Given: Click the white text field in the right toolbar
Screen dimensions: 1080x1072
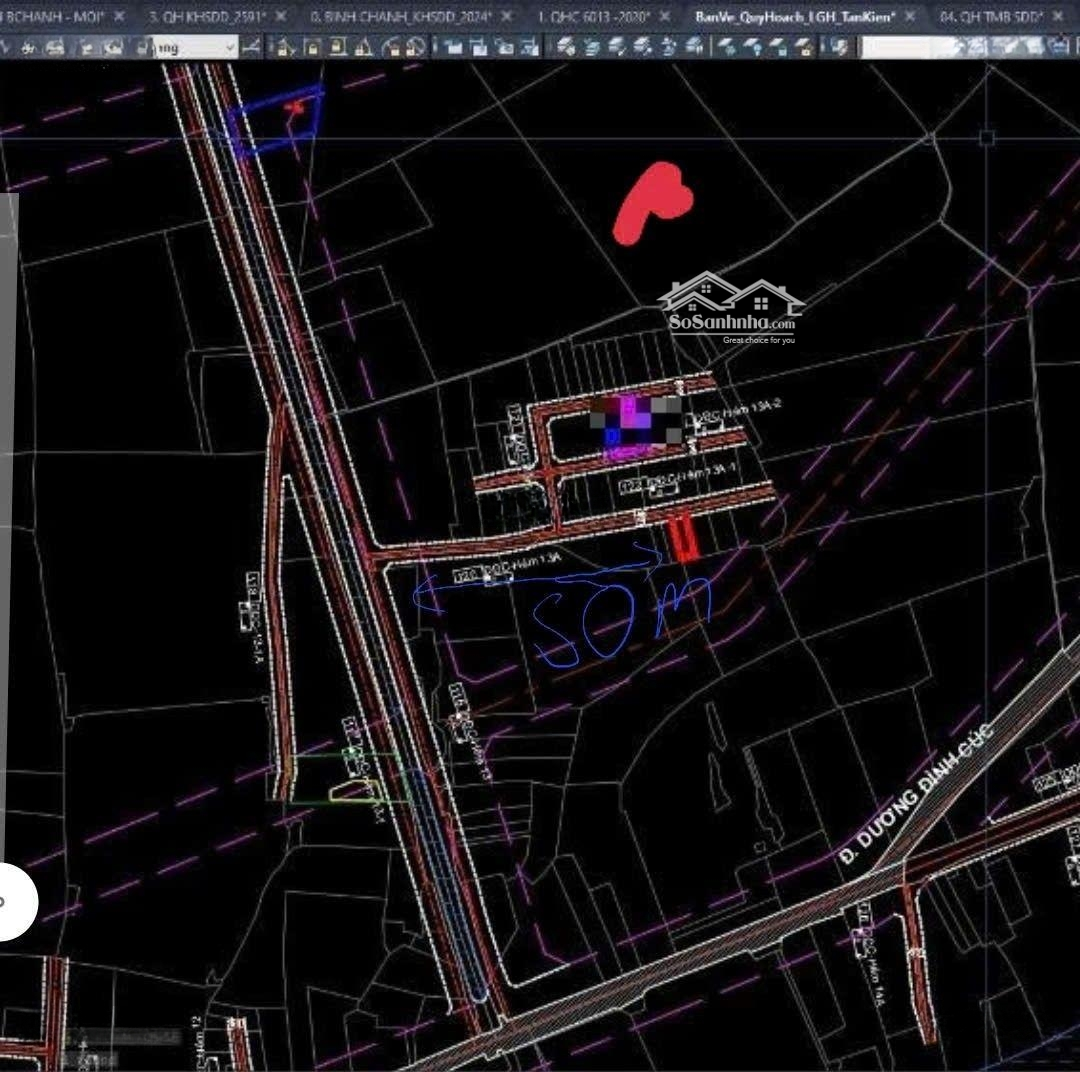Looking at the screenshot, I should pyautogui.click(x=904, y=47).
